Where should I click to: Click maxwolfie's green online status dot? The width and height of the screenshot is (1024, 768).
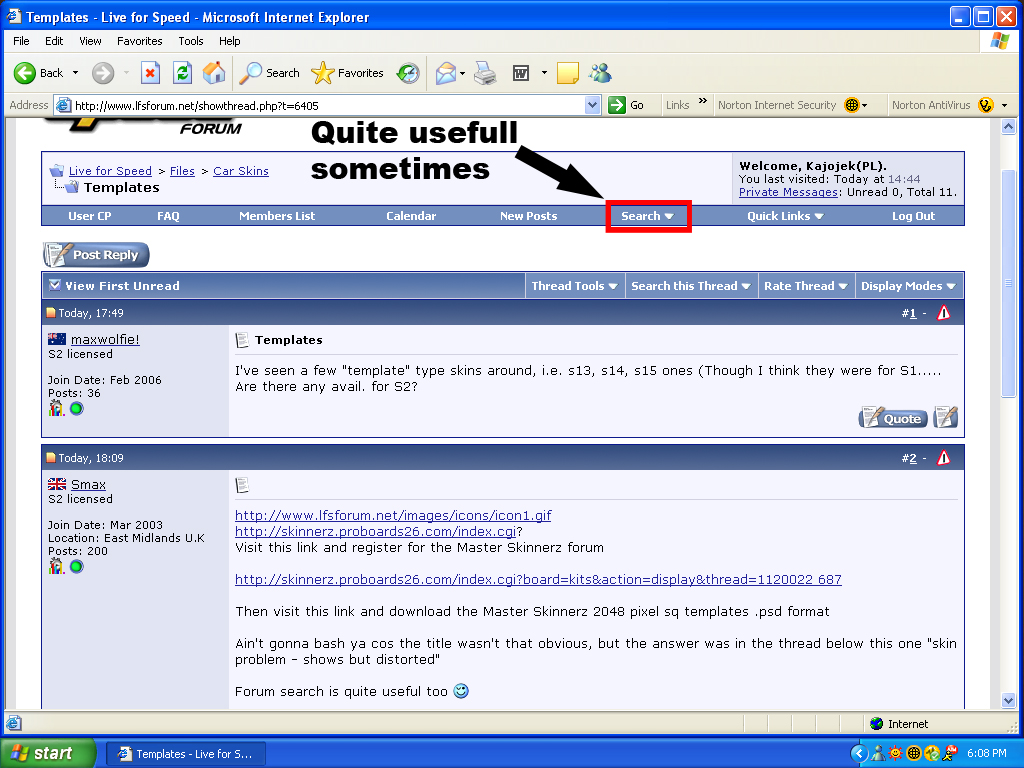[77, 409]
